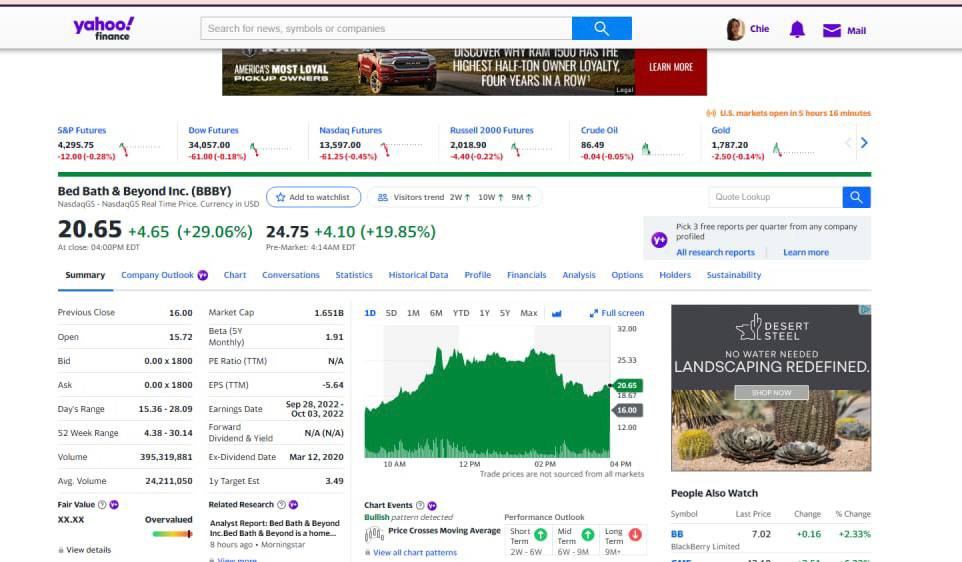Screen dimensions: 962x562
Task: Click the LEARN MORE button on Ram ad
Action: (671, 67)
